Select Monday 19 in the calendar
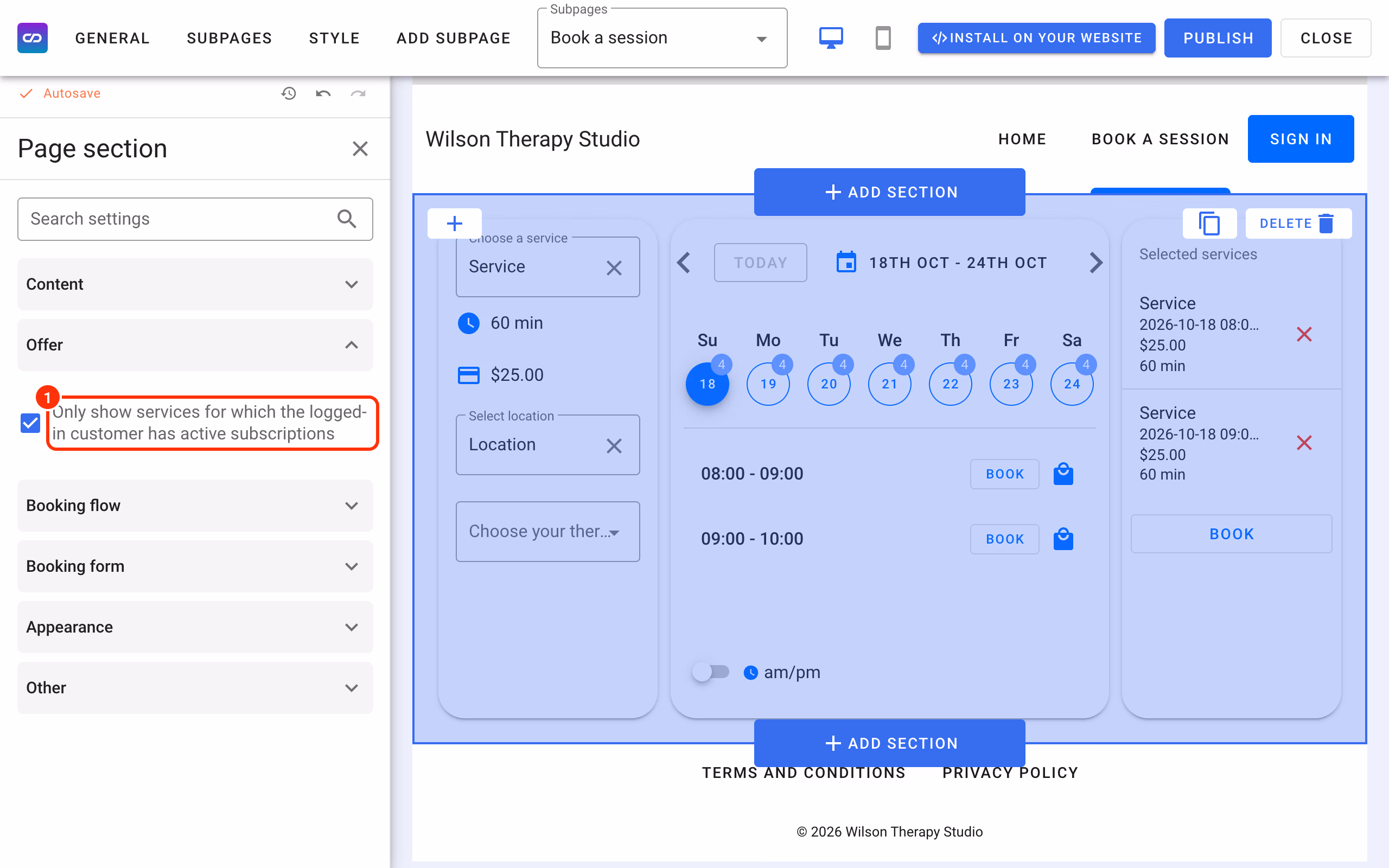The width and height of the screenshot is (1389, 868). [768, 384]
